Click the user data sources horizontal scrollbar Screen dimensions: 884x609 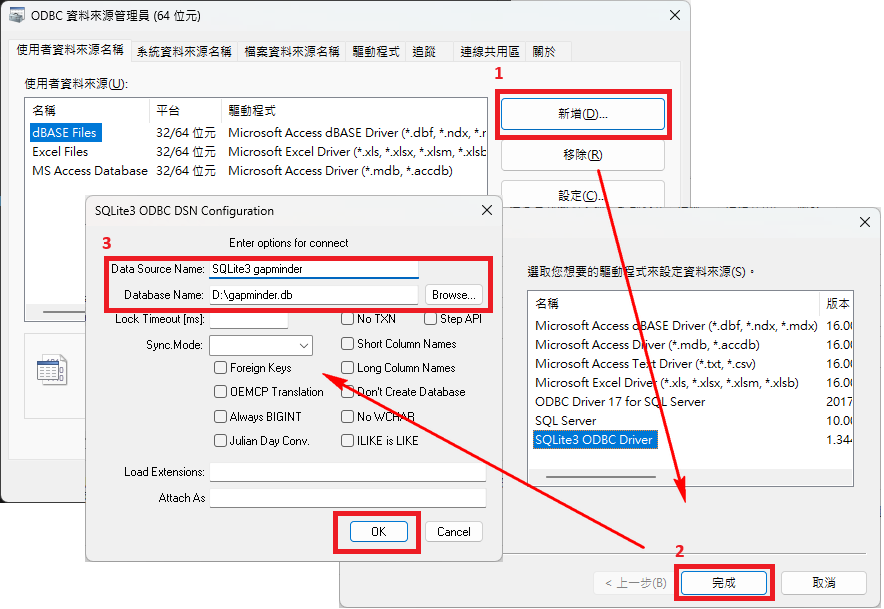pyautogui.click(x=64, y=312)
